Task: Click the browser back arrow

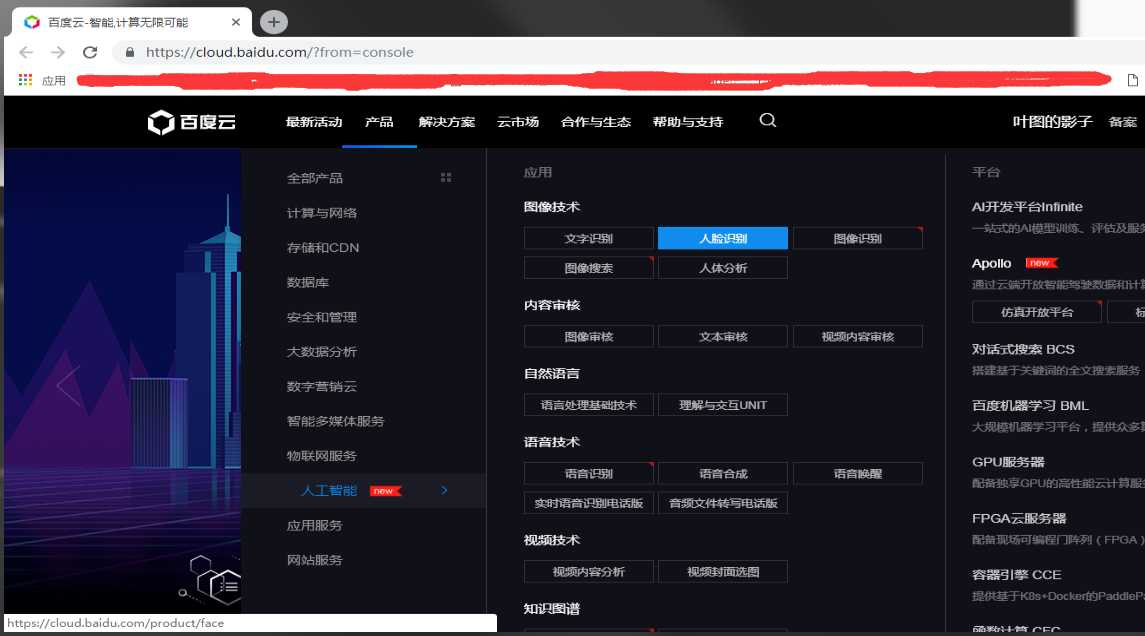Action: tap(26, 53)
